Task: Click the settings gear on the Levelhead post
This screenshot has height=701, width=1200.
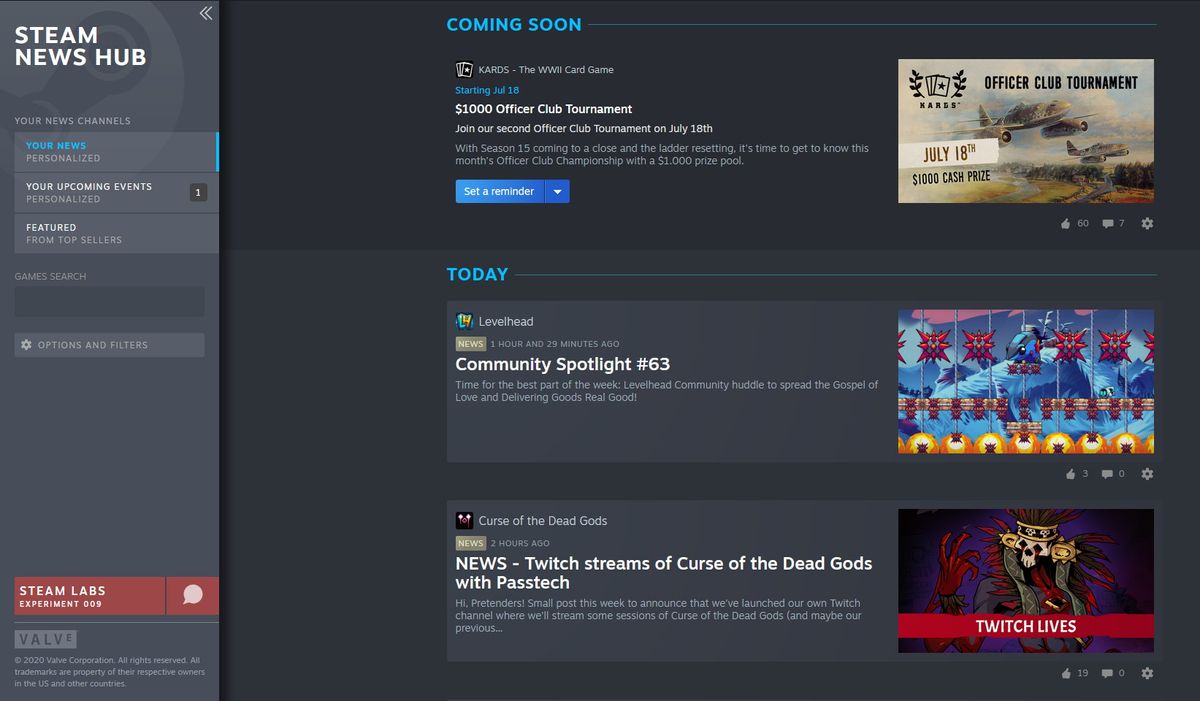Action: 1147,473
